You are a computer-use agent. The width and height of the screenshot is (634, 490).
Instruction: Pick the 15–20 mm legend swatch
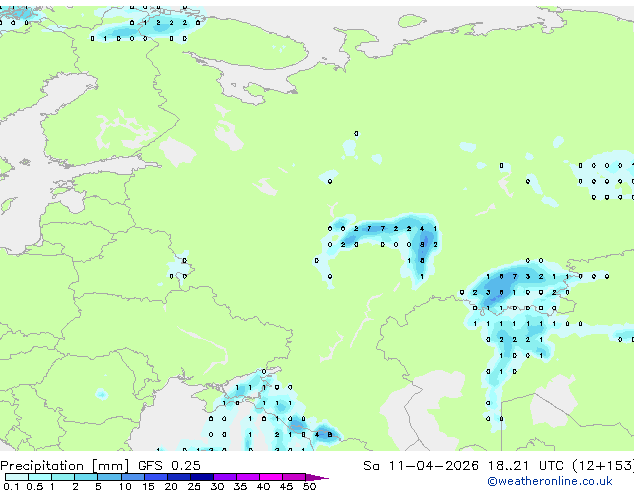click(x=156, y=477)
